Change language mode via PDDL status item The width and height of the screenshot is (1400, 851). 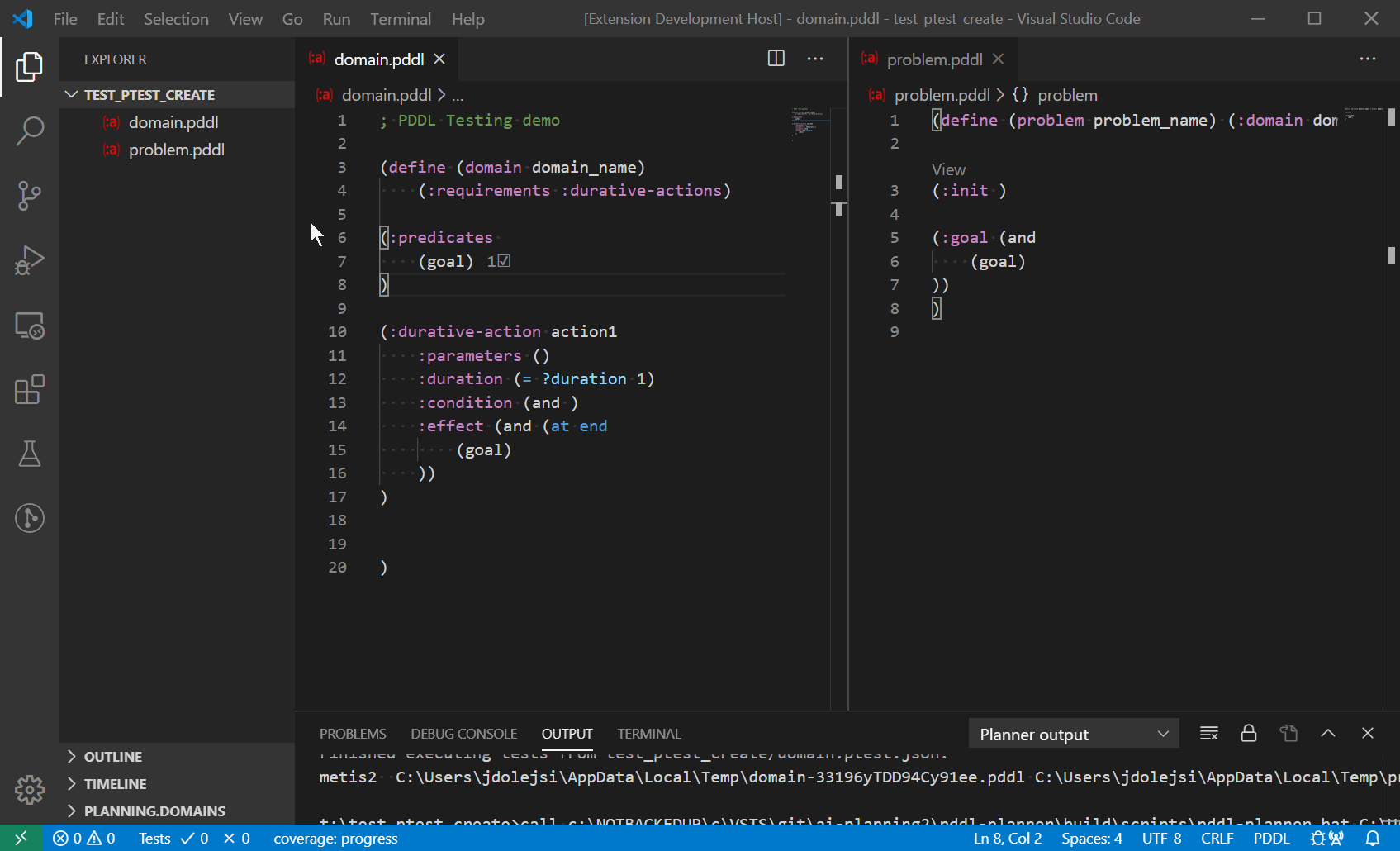click(x=1271, y=838)
